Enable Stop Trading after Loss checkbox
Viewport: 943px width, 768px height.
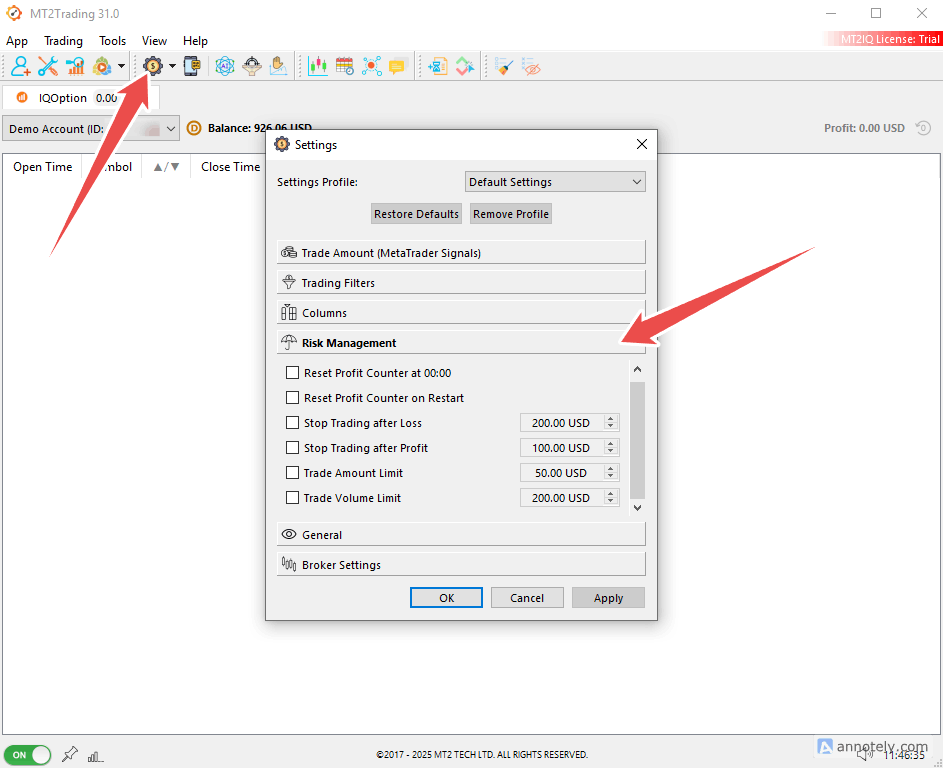[292, 423]
